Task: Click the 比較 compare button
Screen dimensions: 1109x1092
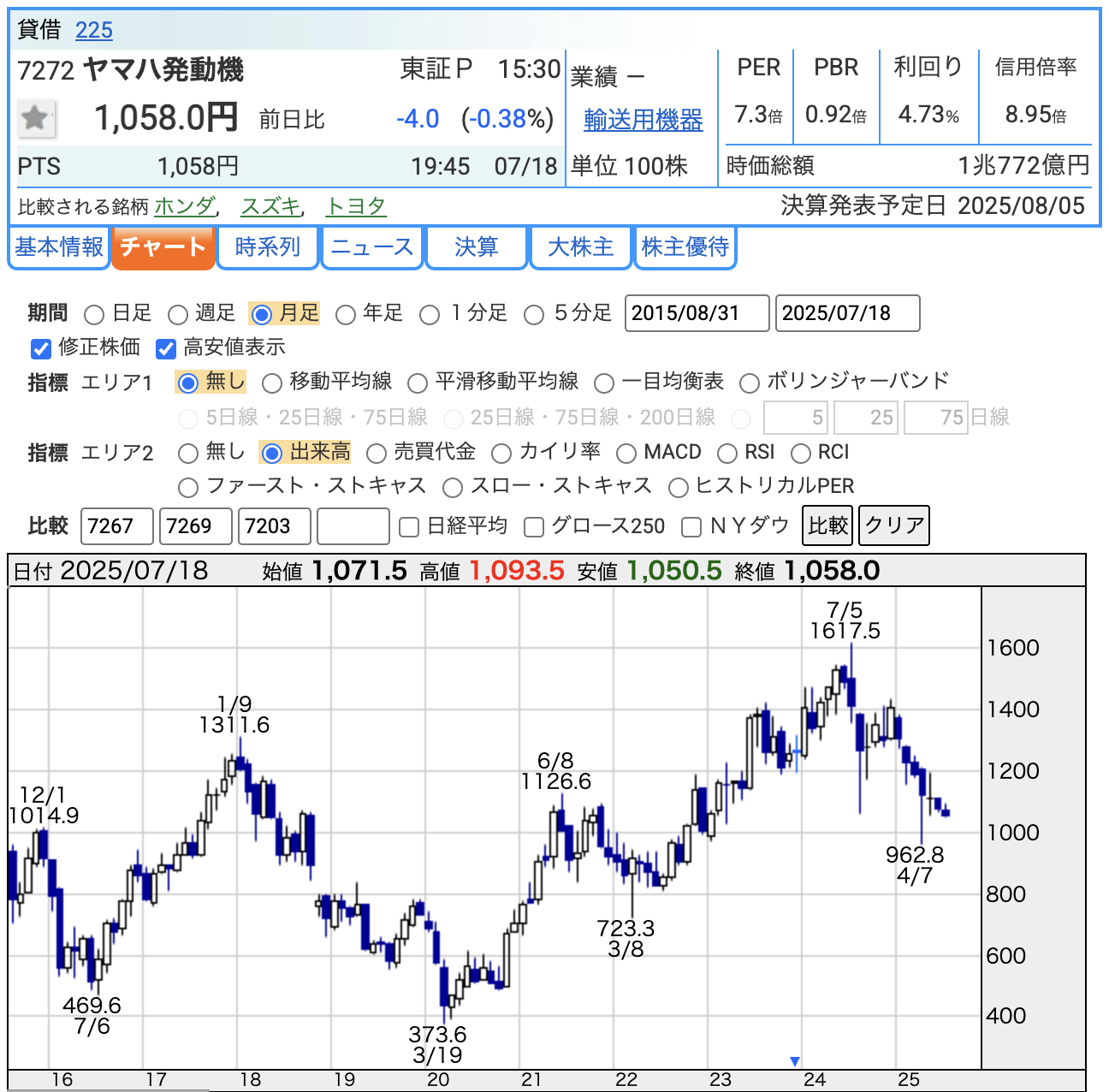Action: coord(828,525)
